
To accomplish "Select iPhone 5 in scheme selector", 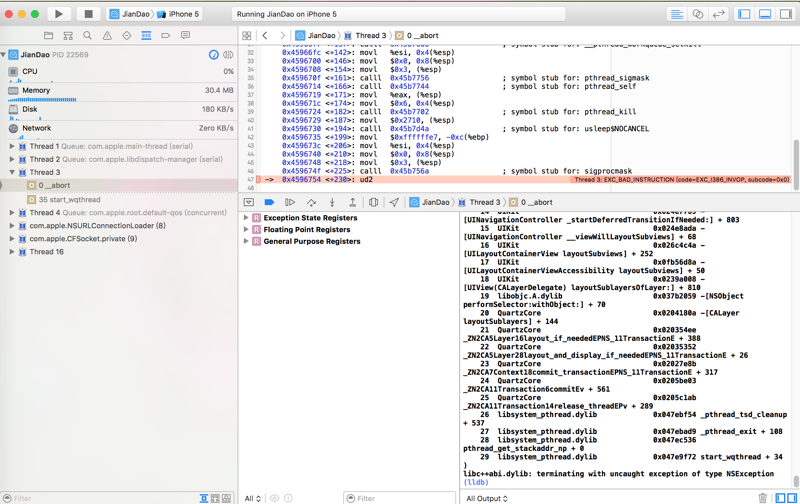I will click(182, 14).
